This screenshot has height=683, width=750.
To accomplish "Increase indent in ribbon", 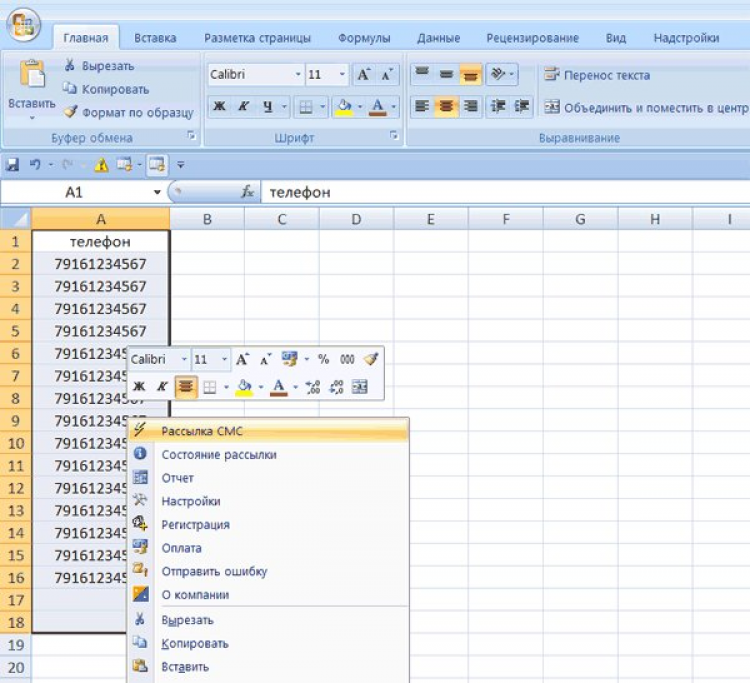I will pyautogui.click(x=521, y=106).
